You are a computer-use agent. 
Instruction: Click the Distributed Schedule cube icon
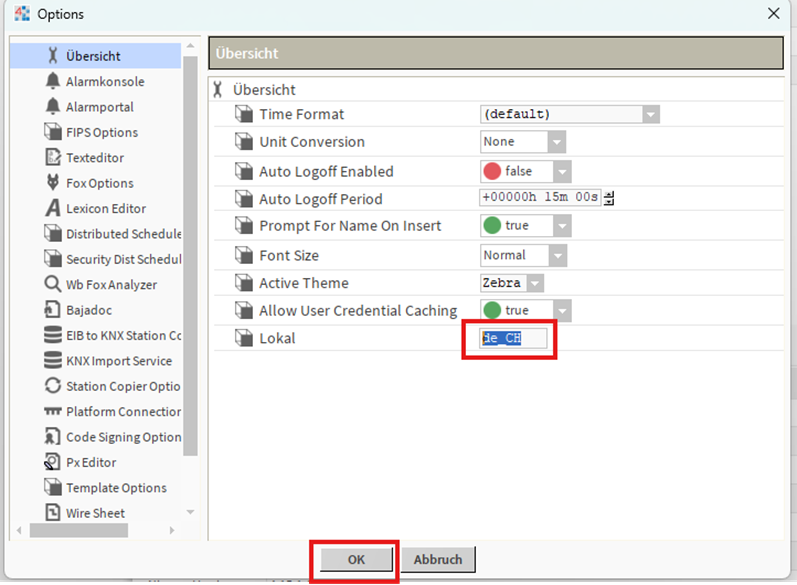pyautogui.click(x=52, y=233)
